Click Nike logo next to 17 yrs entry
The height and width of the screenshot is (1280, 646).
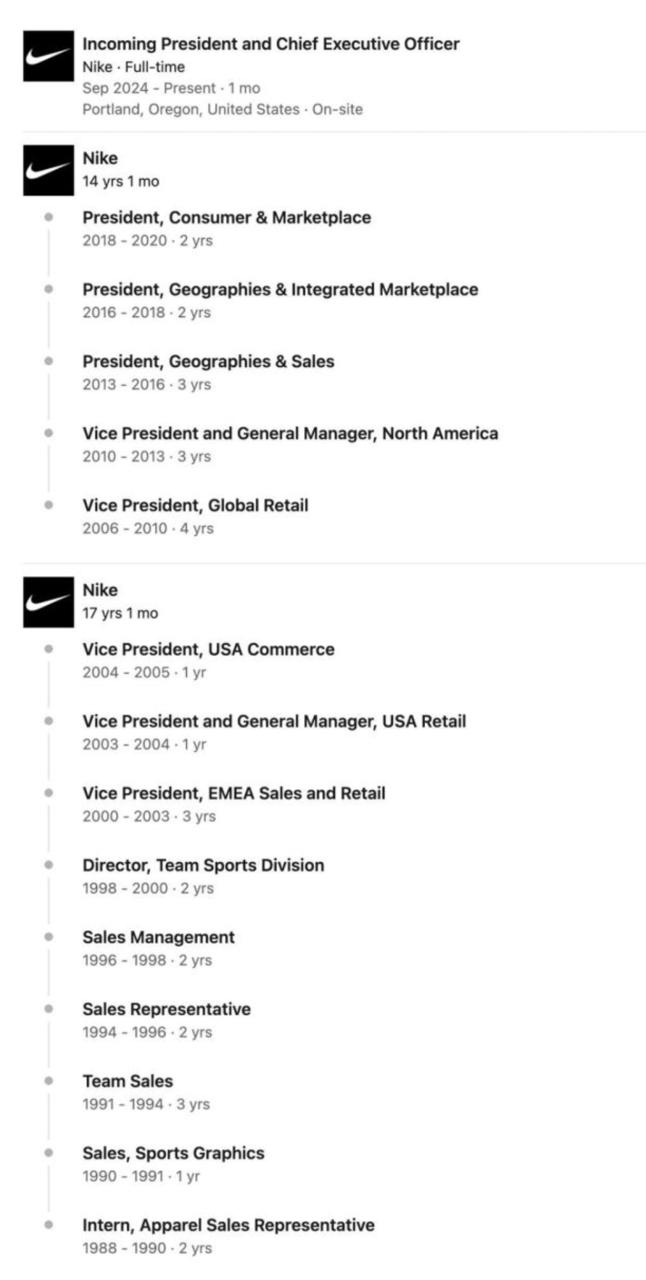[x=48, y=603]
